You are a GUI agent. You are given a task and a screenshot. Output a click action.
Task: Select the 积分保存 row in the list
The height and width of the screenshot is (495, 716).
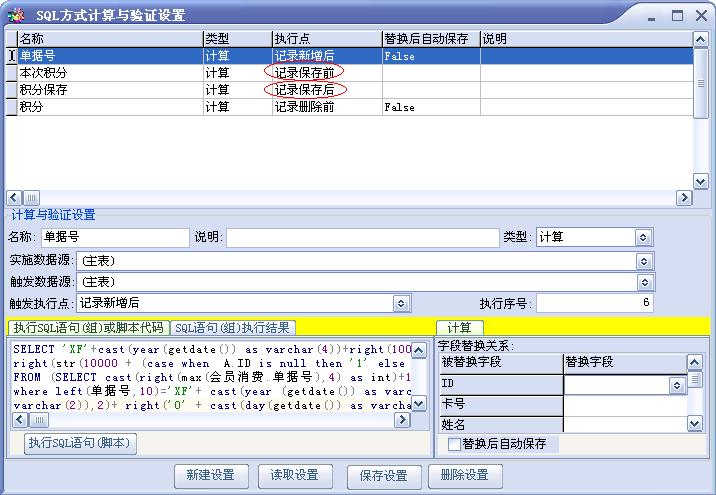(x=349, y=90)
